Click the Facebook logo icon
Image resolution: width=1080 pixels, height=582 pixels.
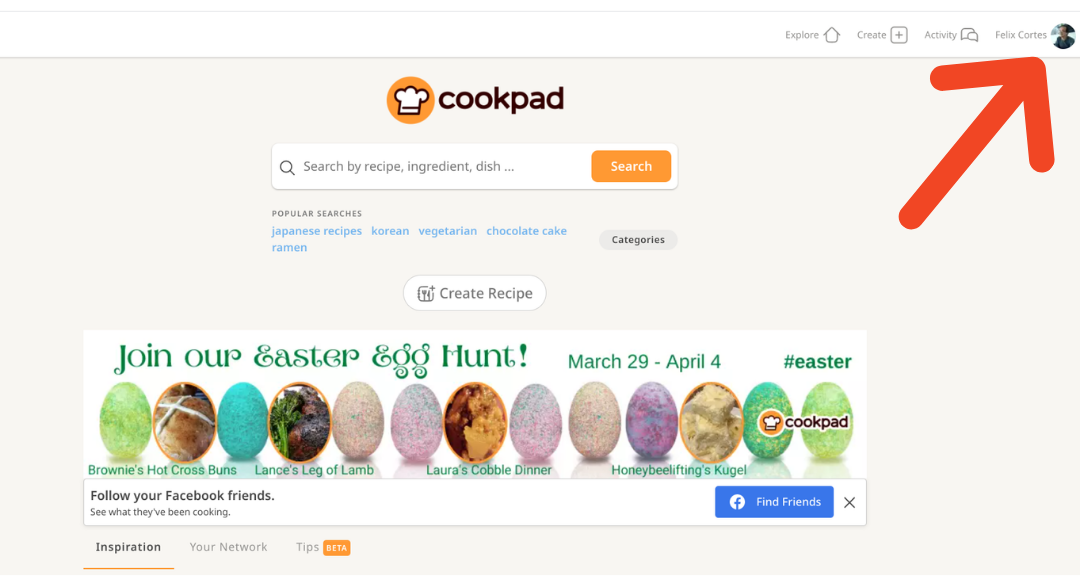point(737,502)
